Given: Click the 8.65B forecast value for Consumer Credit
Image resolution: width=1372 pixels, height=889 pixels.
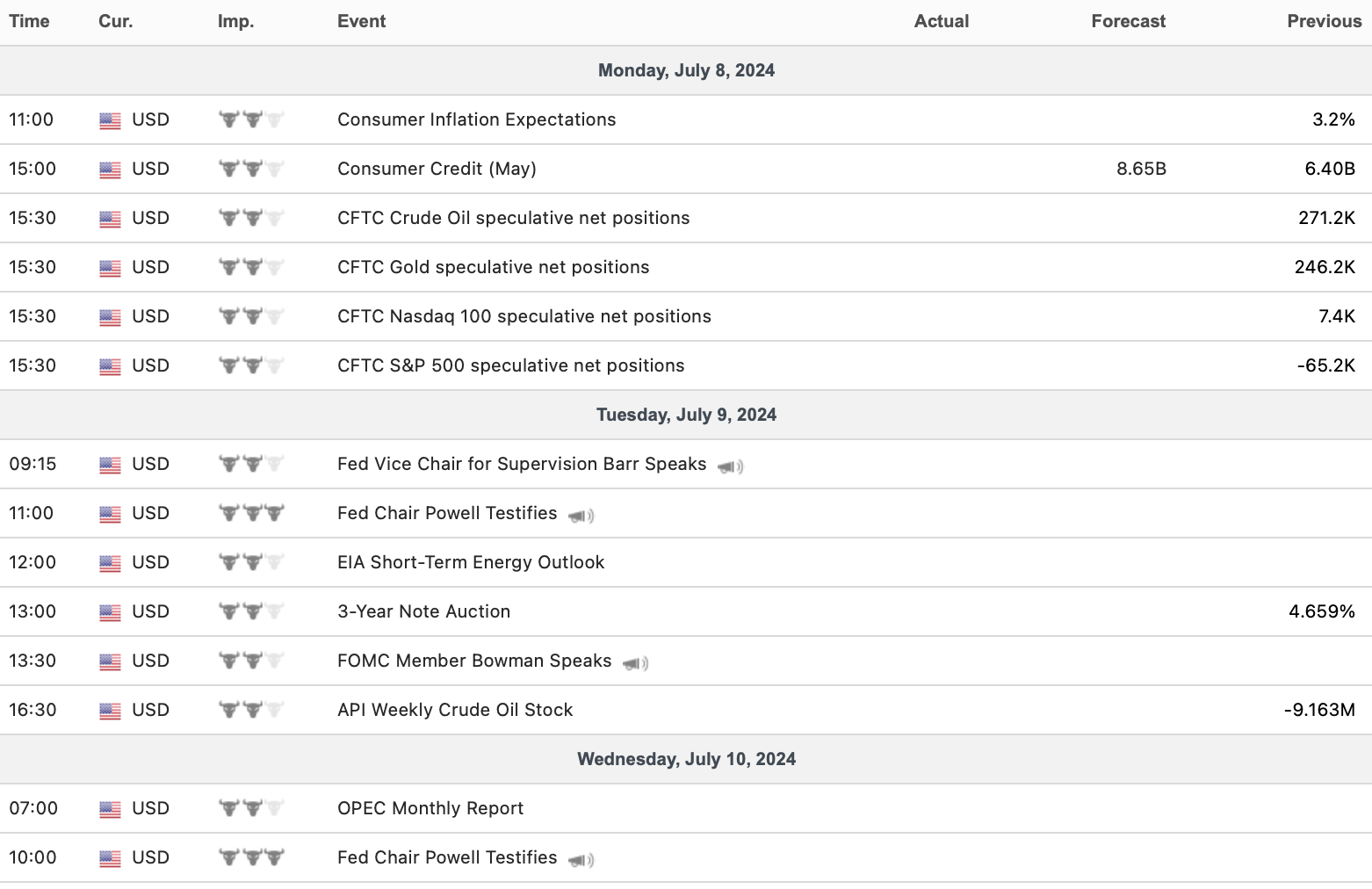Looking at the screenshot, I should 1141,169.
